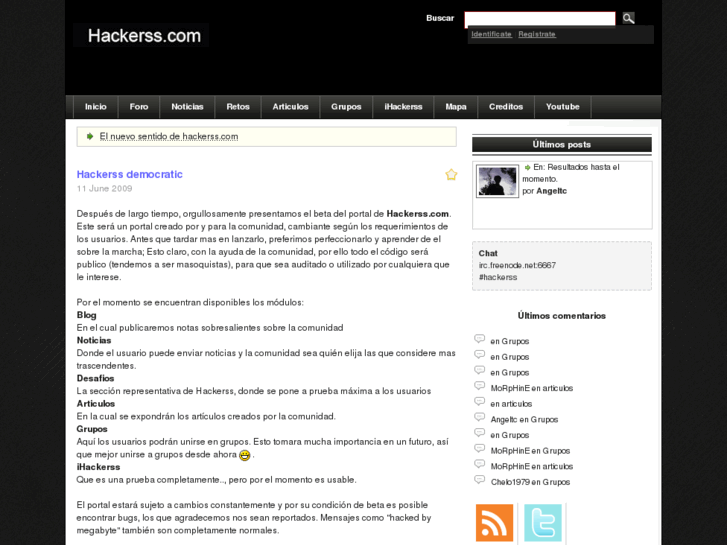This screenshot has height=545, width=727.
Task: Click the irc.freenode.net:6667 chat address
Action: 517,265
